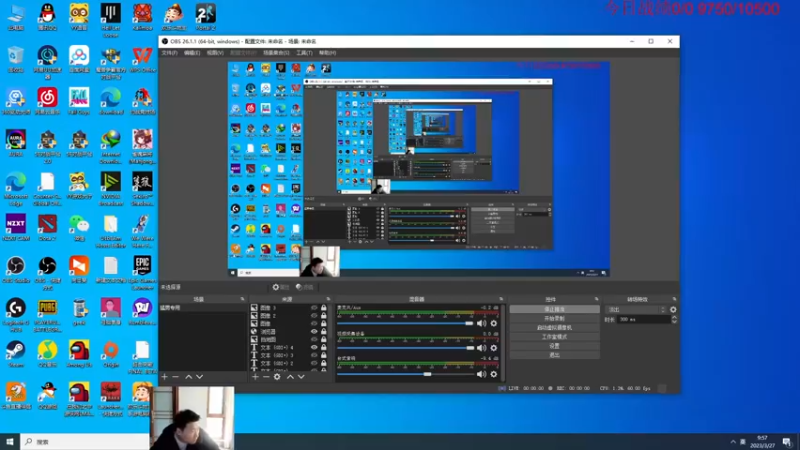Open the 文件(F) menu
This screenshot has height=450, width=800.
pos(169,53)
